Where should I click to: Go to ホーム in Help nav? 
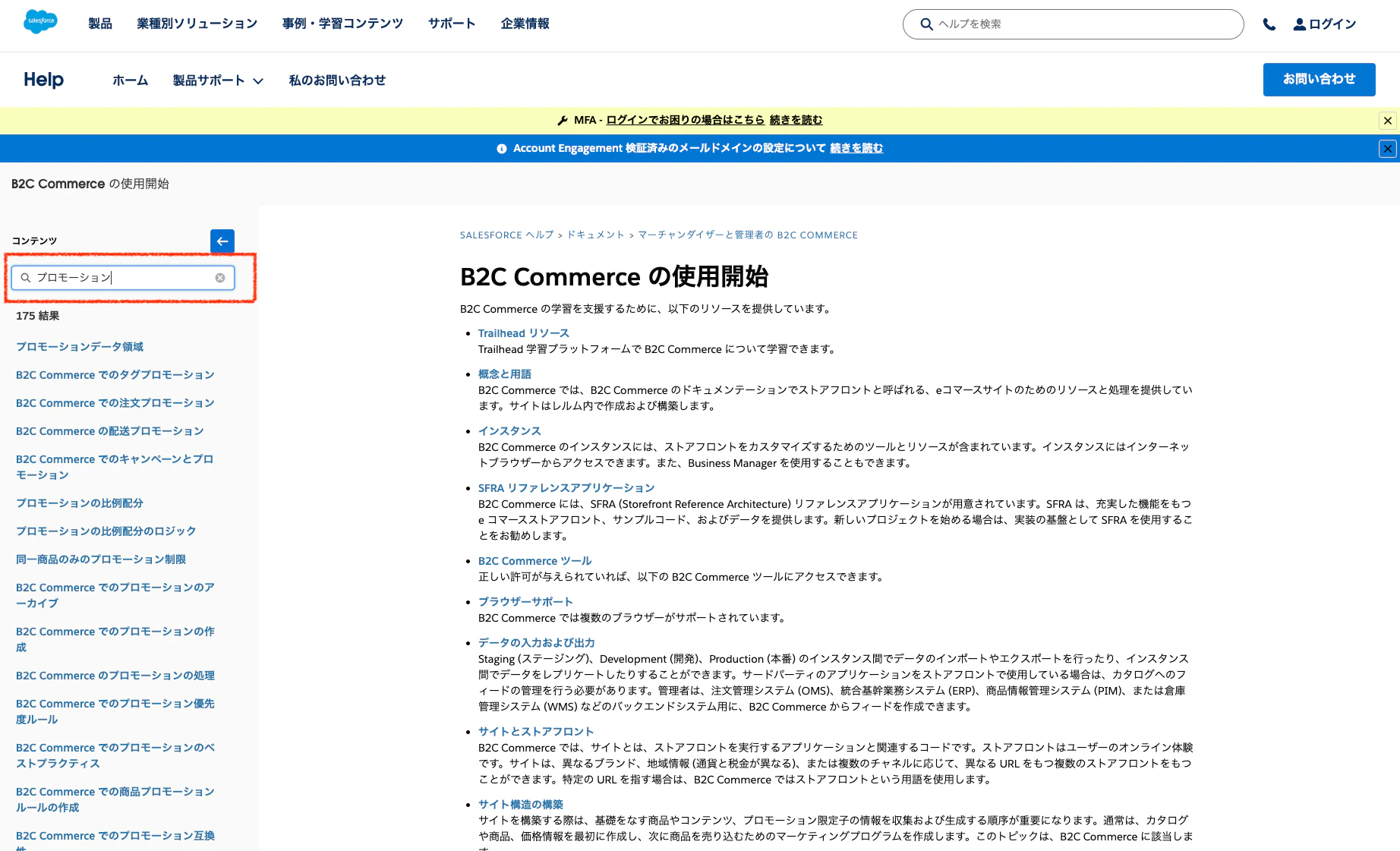(x=131, y=80)
